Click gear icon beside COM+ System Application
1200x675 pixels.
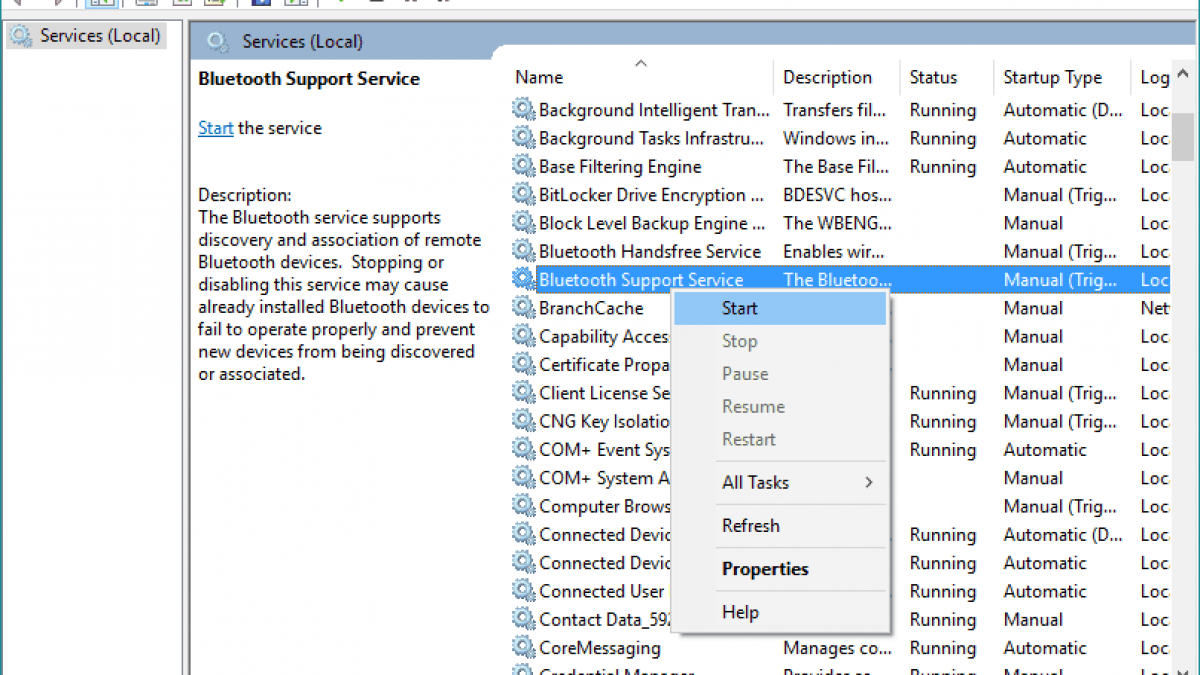524,478
